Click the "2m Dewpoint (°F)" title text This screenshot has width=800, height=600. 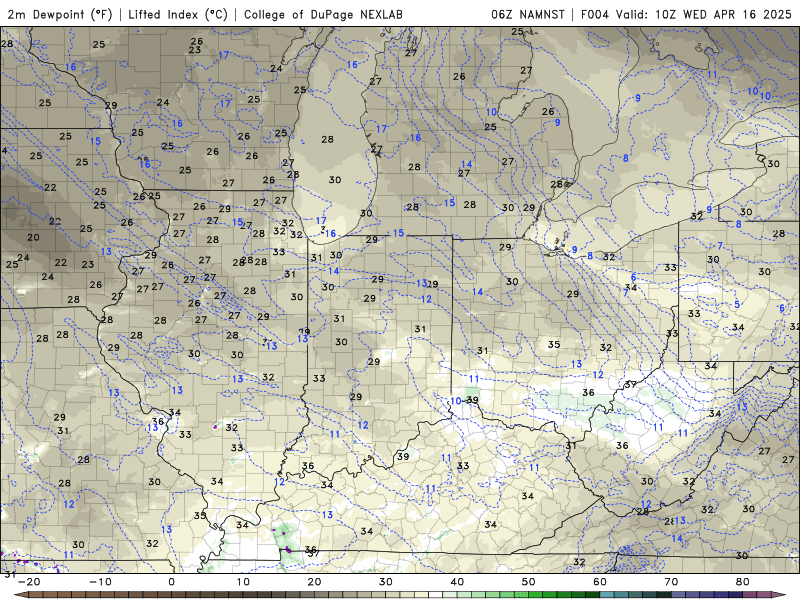pos(60,14)
